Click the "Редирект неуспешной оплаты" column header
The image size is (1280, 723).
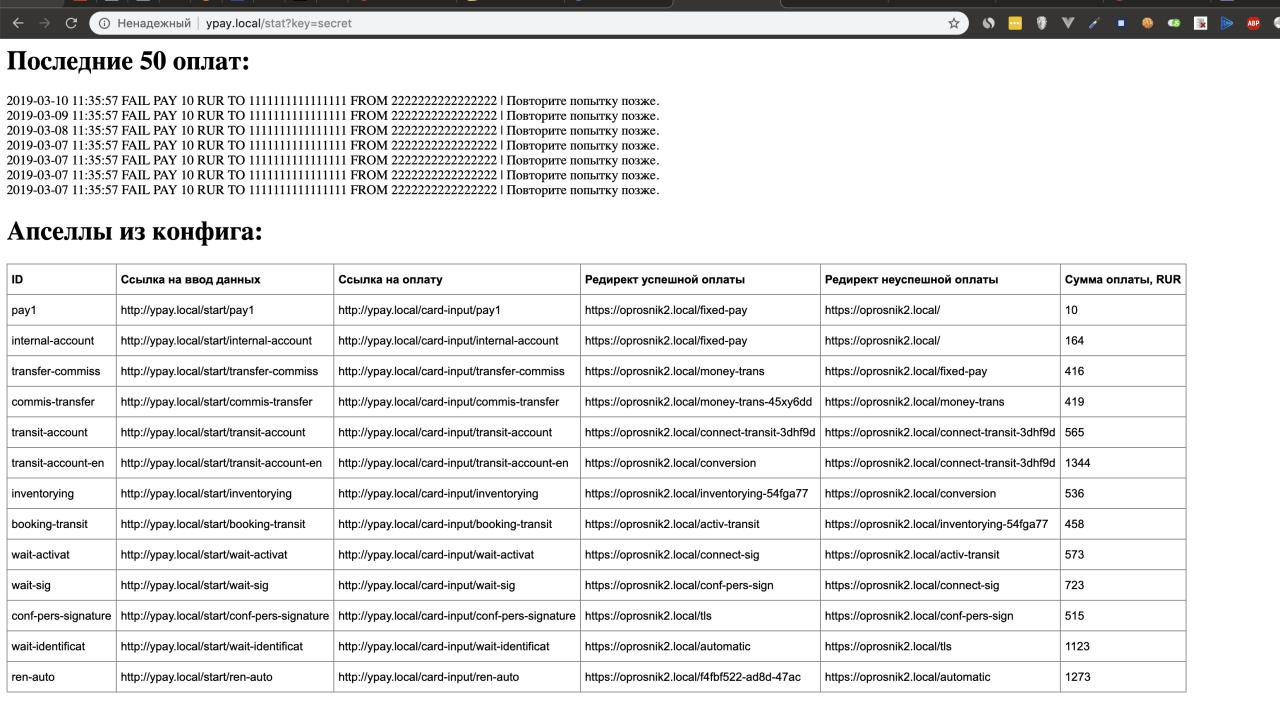[x=940, y=280]
